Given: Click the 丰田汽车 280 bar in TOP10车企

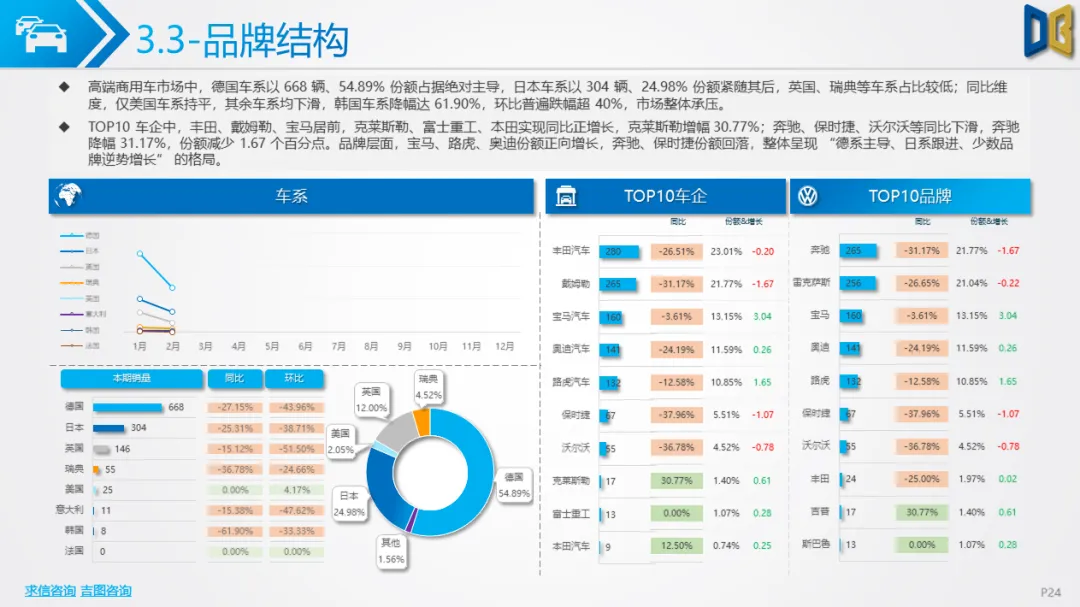Looking at the screenshot, I should (619, 251).
